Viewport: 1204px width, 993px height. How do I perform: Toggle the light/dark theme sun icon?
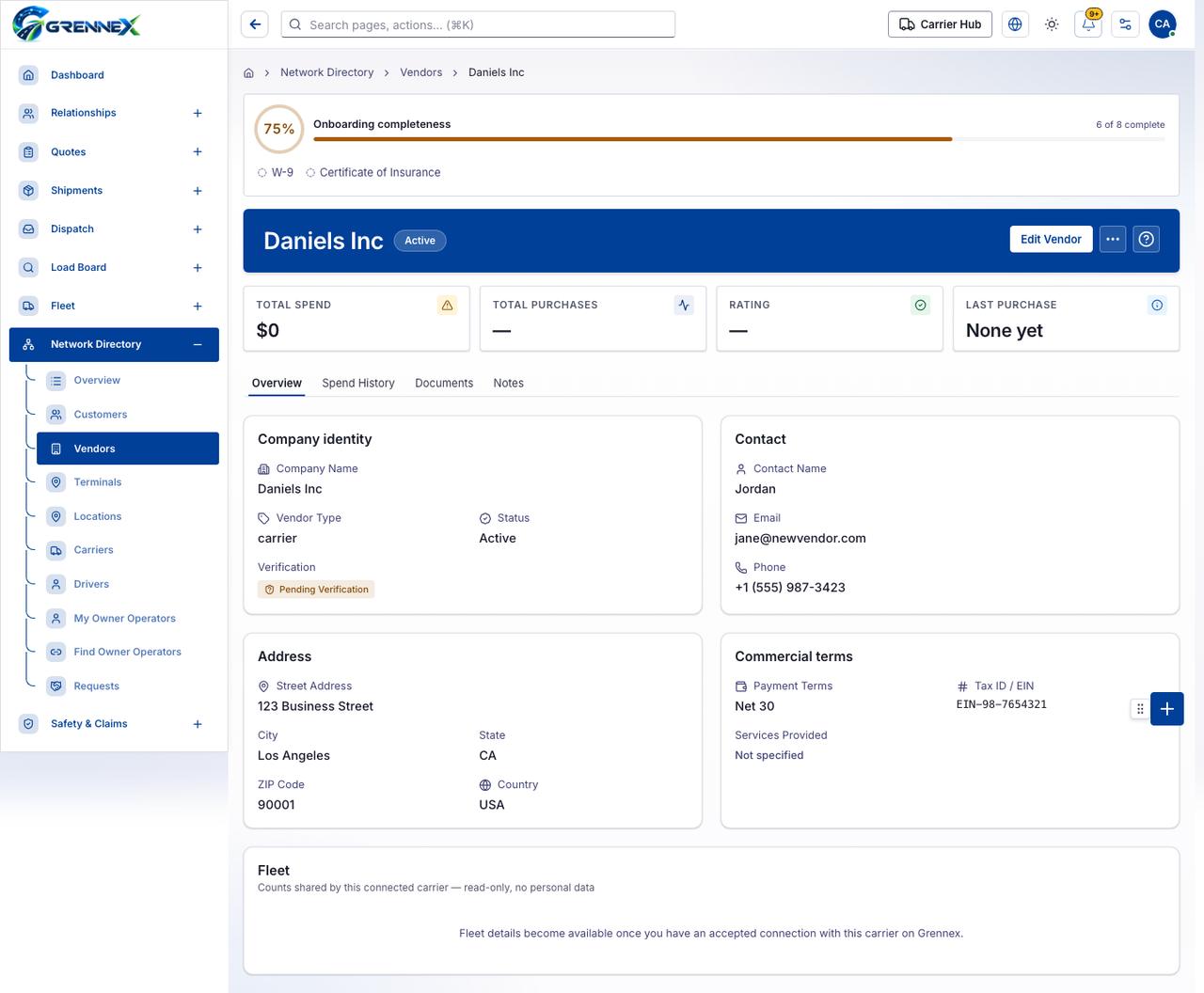point(1052,24)
